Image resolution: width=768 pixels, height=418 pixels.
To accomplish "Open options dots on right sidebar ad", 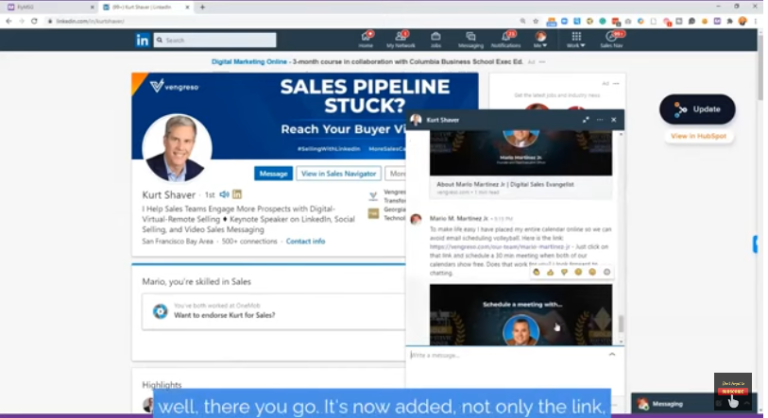I will pos(616,84).
